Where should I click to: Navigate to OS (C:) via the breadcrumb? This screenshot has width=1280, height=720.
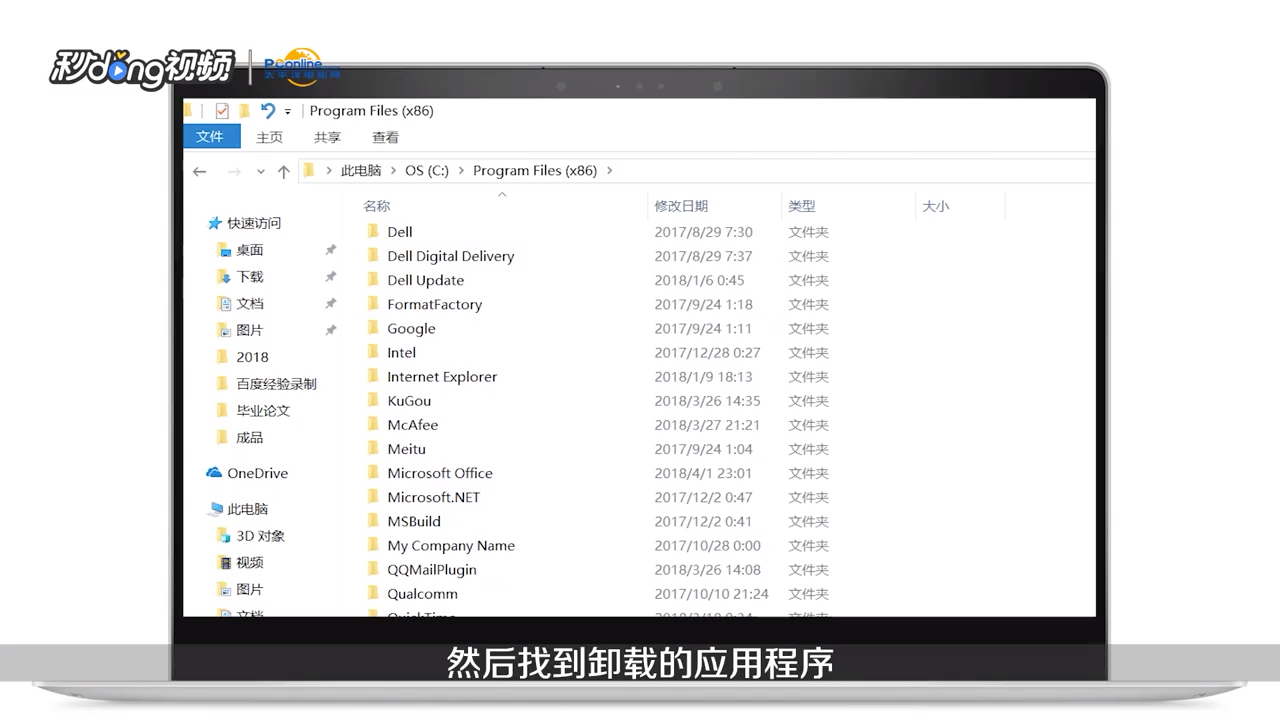click(427, 170)
